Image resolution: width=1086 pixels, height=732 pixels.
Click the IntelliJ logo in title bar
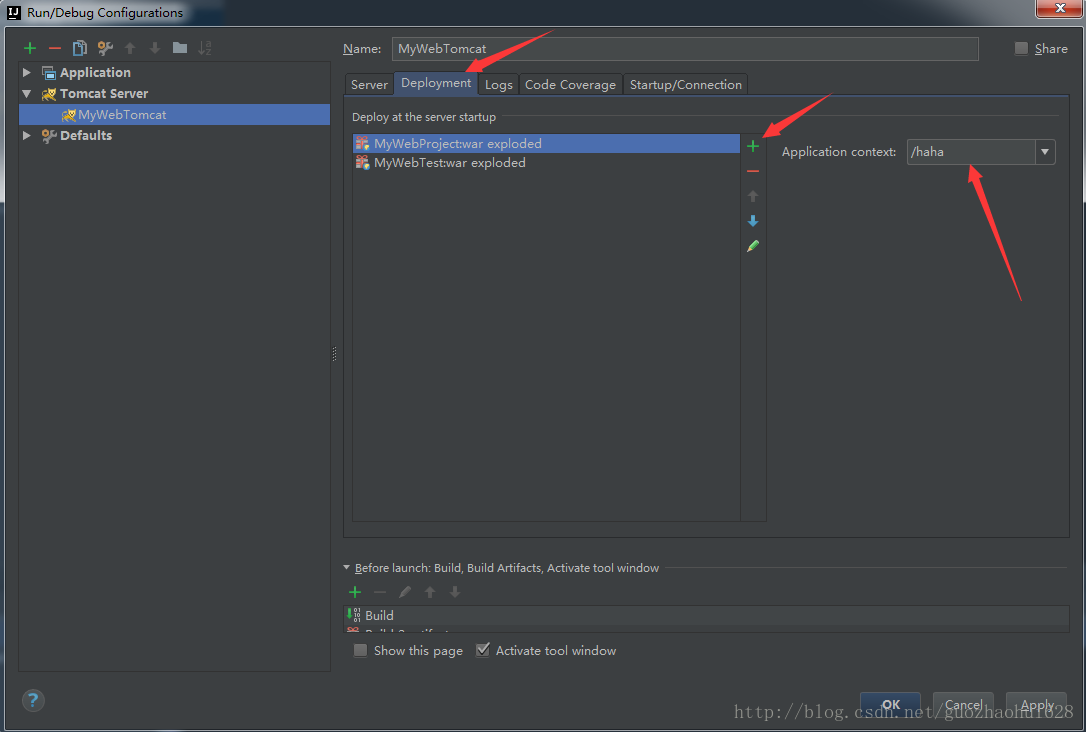pyautogui.click(x=14, y=12)
